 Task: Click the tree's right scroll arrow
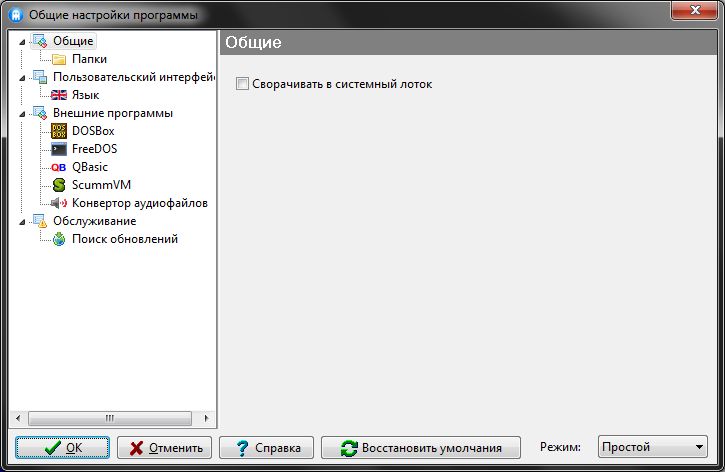pos(206,418)
